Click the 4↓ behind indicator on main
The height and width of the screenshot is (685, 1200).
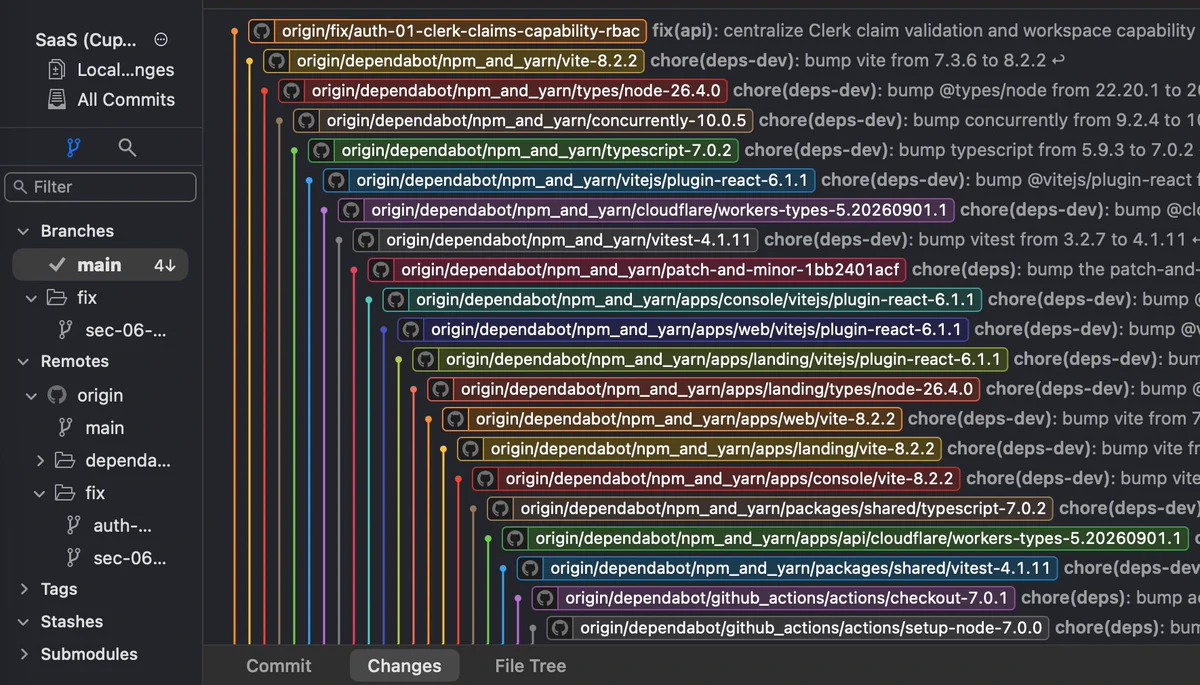coord(165,266)
